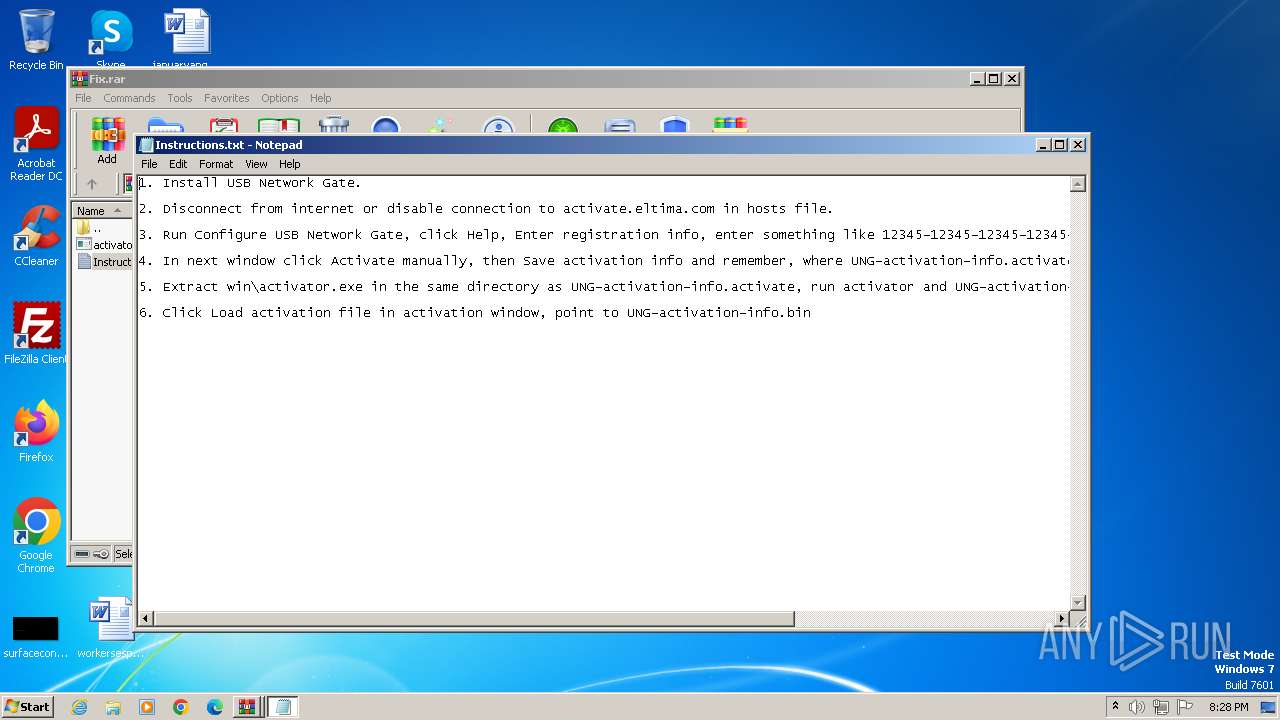The width and height of the screenshot is (1280, 720).
Task: Click Notepad horizontal scrollbar right arrow
Action: point(1062,619)
